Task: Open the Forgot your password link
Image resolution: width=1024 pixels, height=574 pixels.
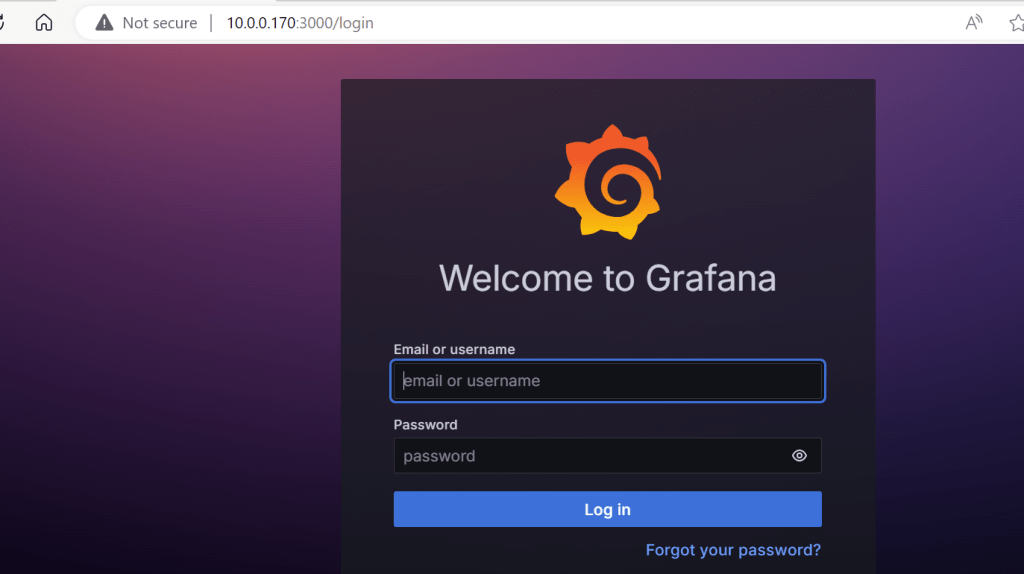Action: click(733, 550)
